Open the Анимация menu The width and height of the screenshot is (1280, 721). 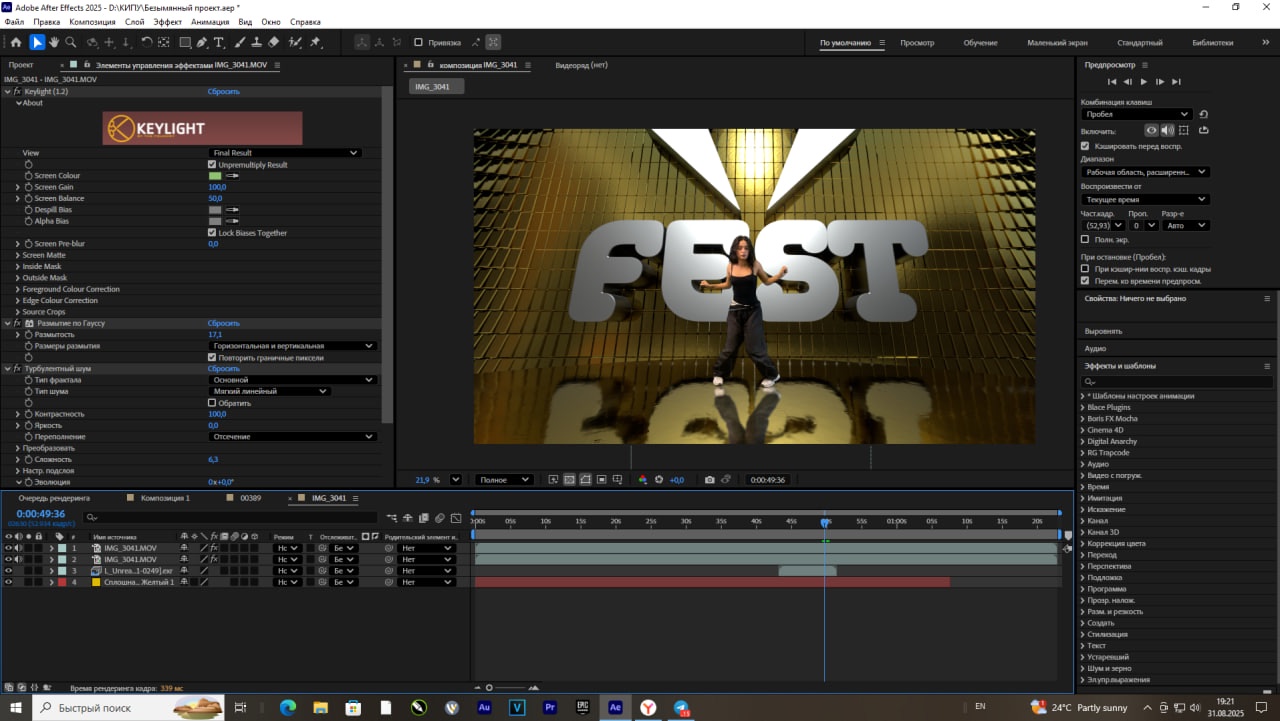pyautogui.click(x=209, y=21)
